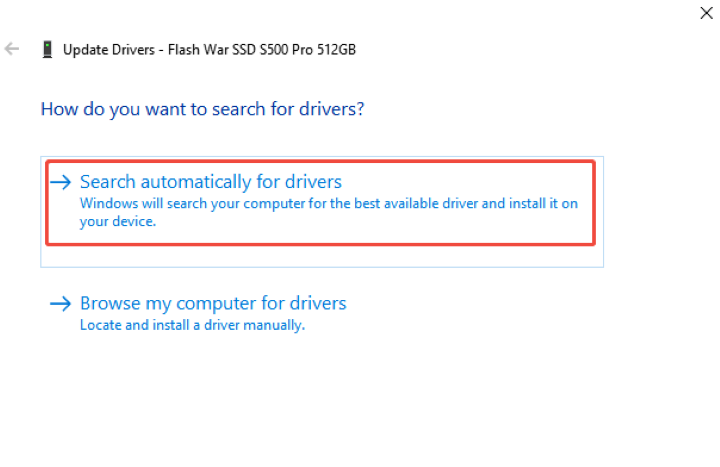Click the 'Windows will search your computer' description
Screen dimensions: 720x467
328,203
